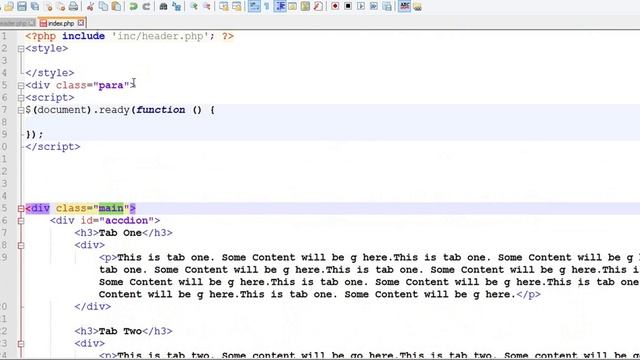This screenshot has width=640, height=360.
Task: Click the opening <style> tag
Action: click(x=47, y=48)
